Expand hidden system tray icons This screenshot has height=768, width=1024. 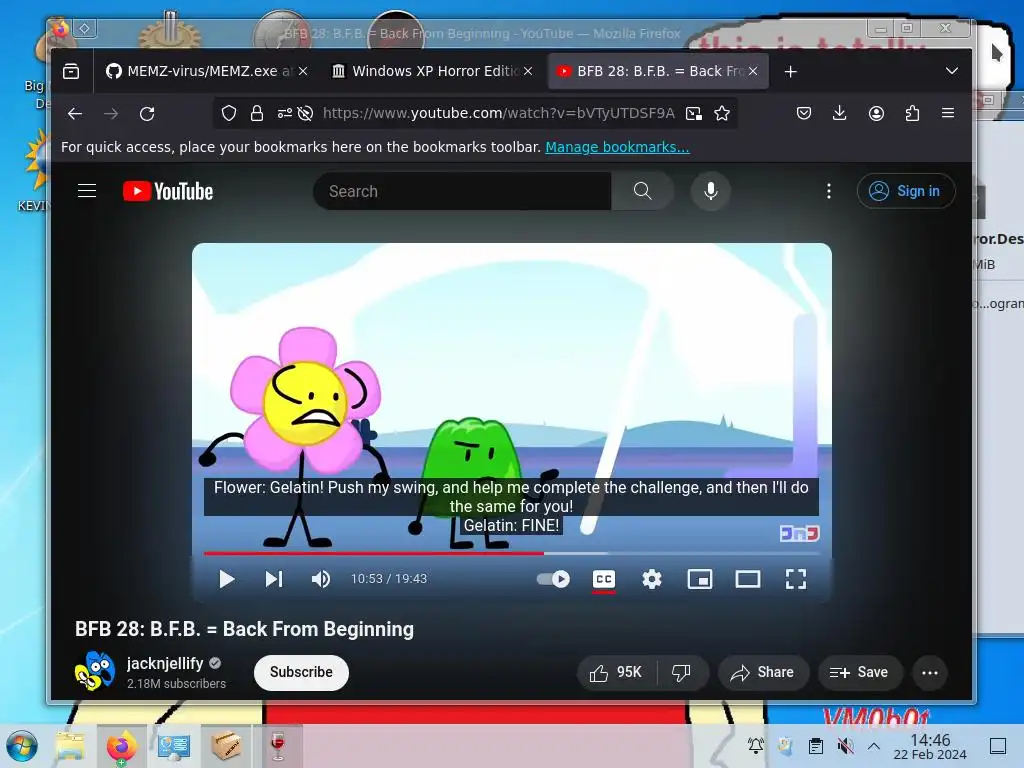click(x=874, y=746)
